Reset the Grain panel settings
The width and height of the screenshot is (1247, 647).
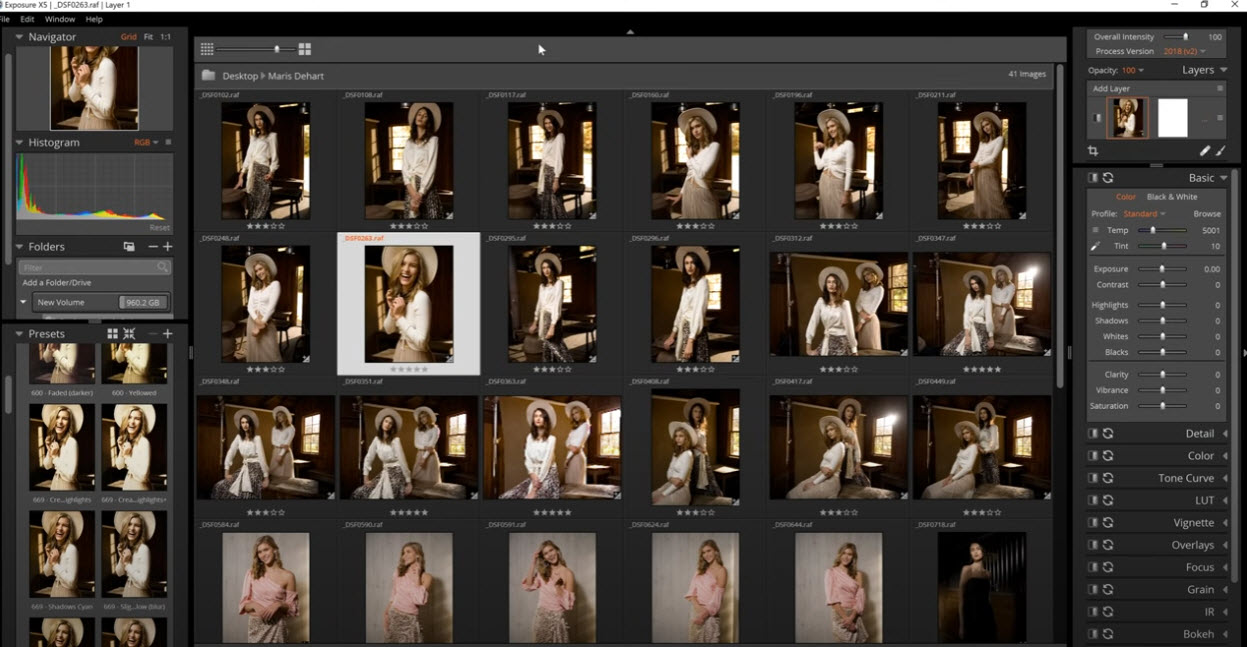1108,589
